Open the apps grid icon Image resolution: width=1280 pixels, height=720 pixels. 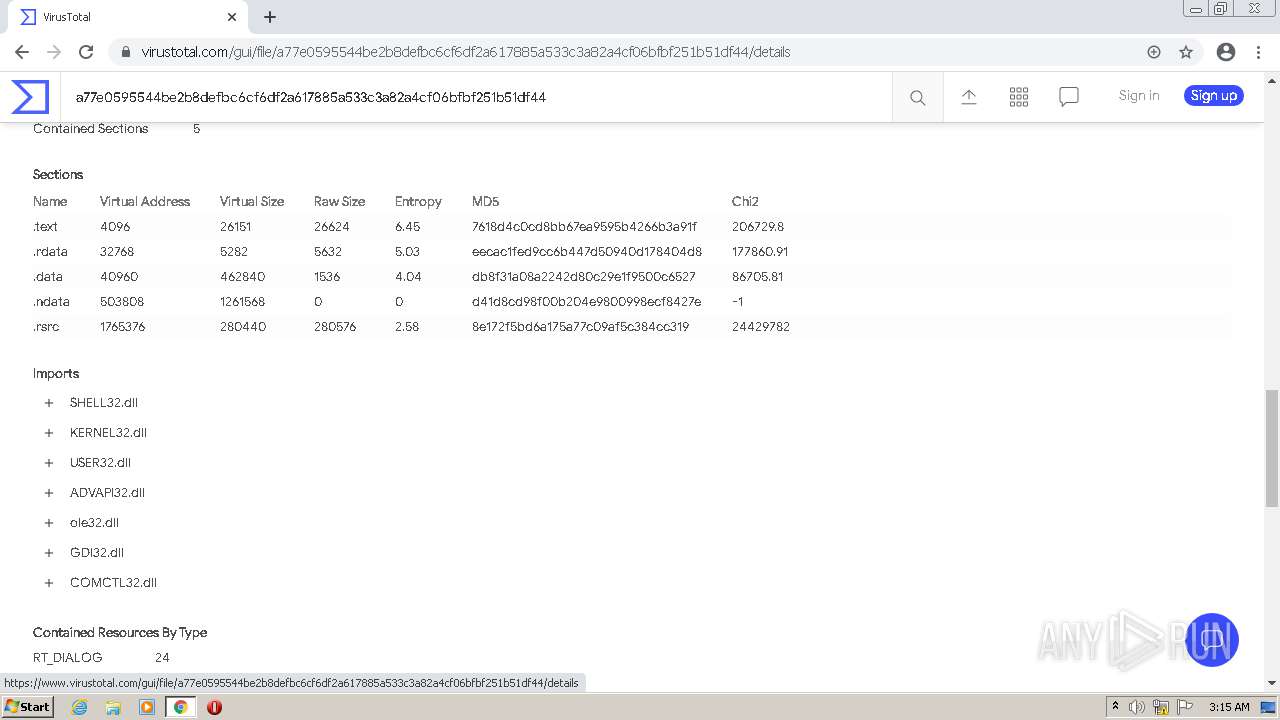(x=1019, y=97)
